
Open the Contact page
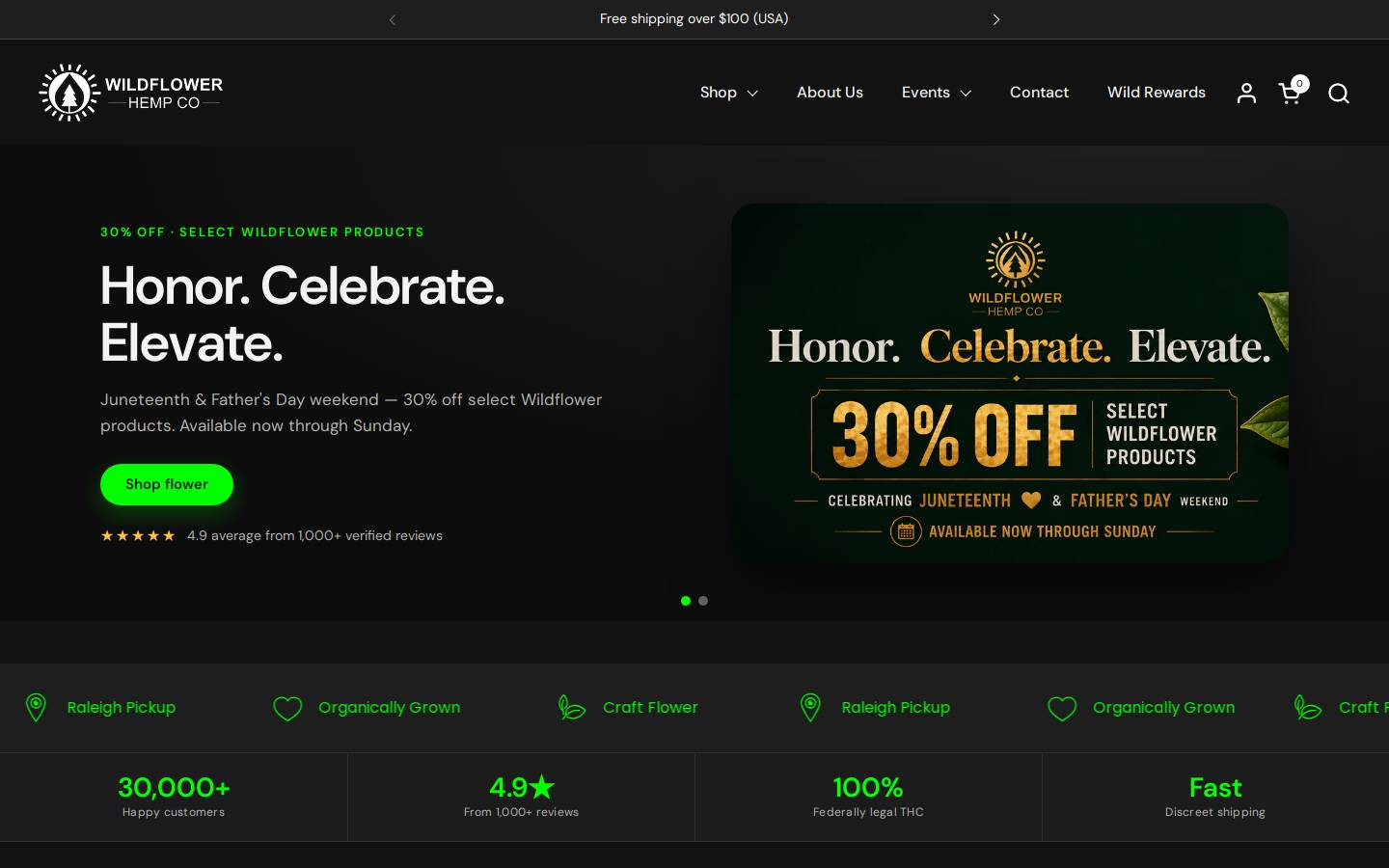pyautogui.click(x=1039, y=93)
